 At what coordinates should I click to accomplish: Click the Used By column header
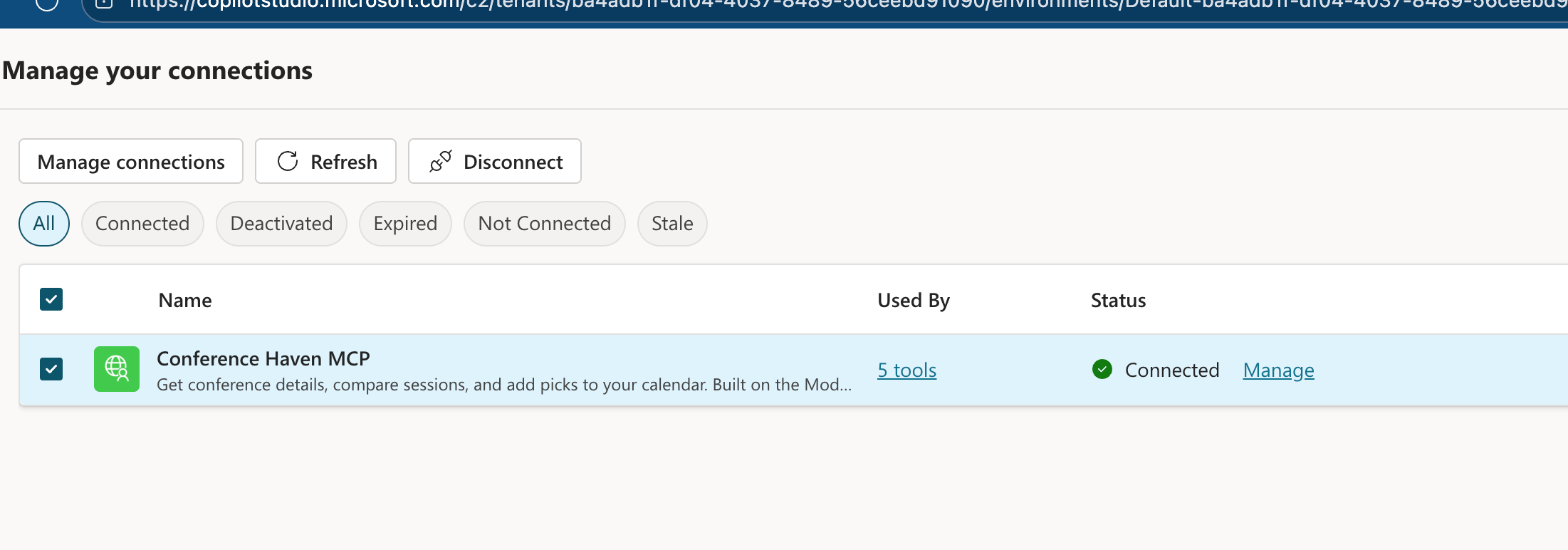tap(913, 300)
